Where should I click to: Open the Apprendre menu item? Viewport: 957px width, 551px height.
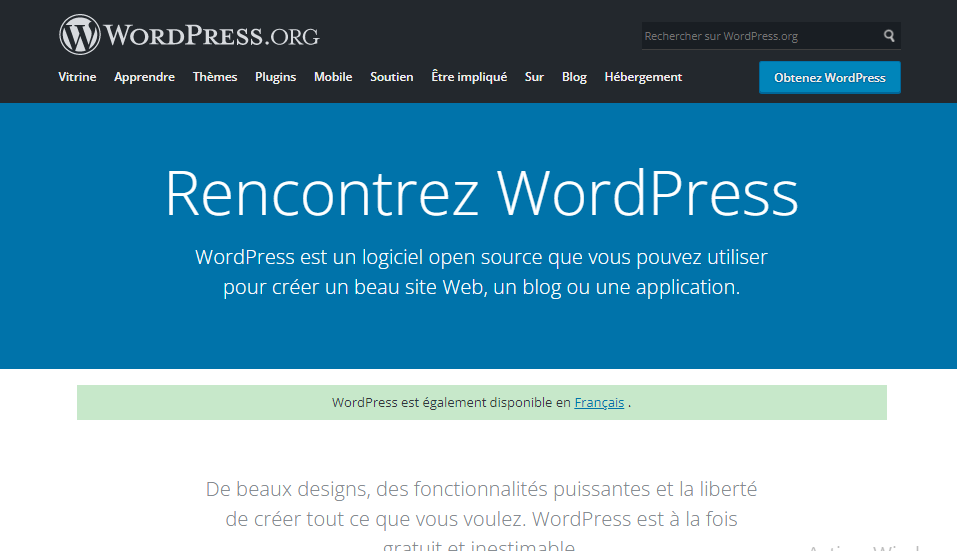(x=145, y=77)
